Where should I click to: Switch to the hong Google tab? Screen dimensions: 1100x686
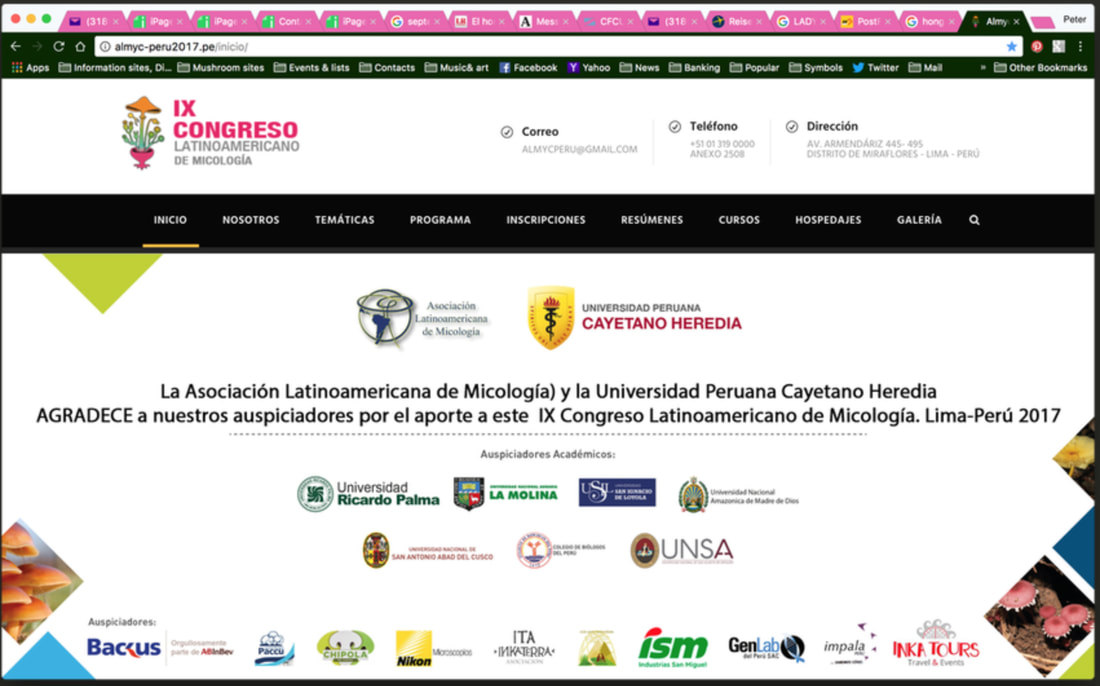click(929, 21)
